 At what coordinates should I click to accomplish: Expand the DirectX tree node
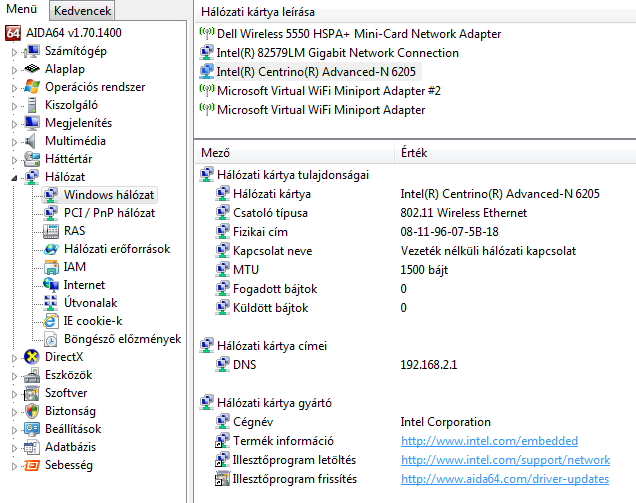(x=15, y=358)
